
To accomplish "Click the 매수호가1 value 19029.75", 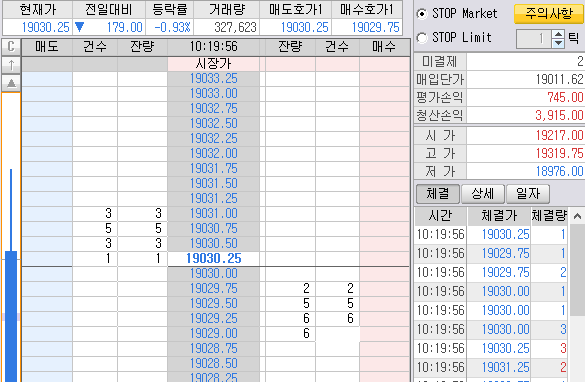I will [x=375, y=27].
